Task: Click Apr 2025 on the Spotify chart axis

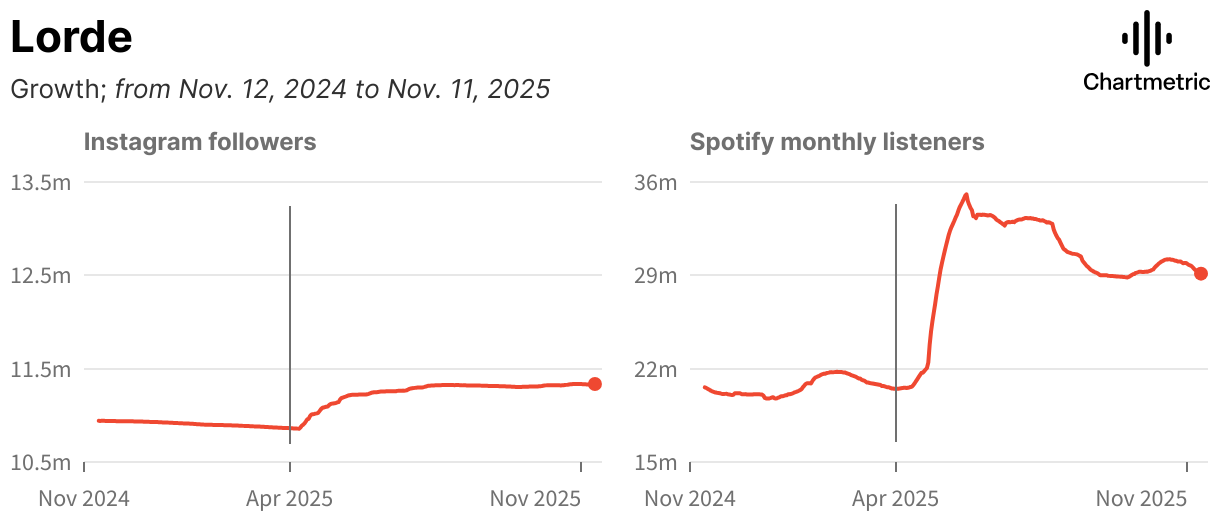Action: click(x=896, y=497)
